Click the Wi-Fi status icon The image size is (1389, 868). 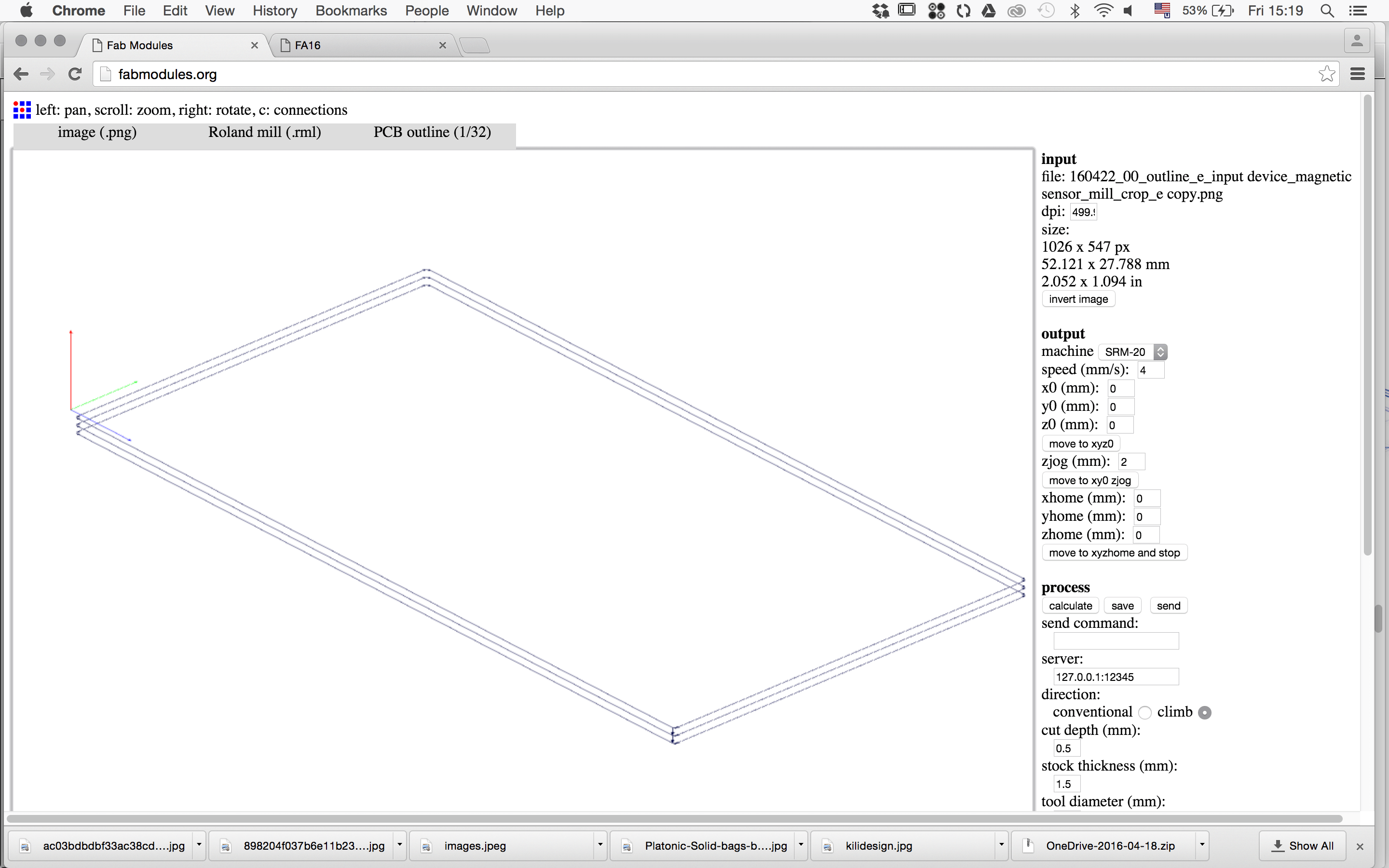[x=1103, y=11]
